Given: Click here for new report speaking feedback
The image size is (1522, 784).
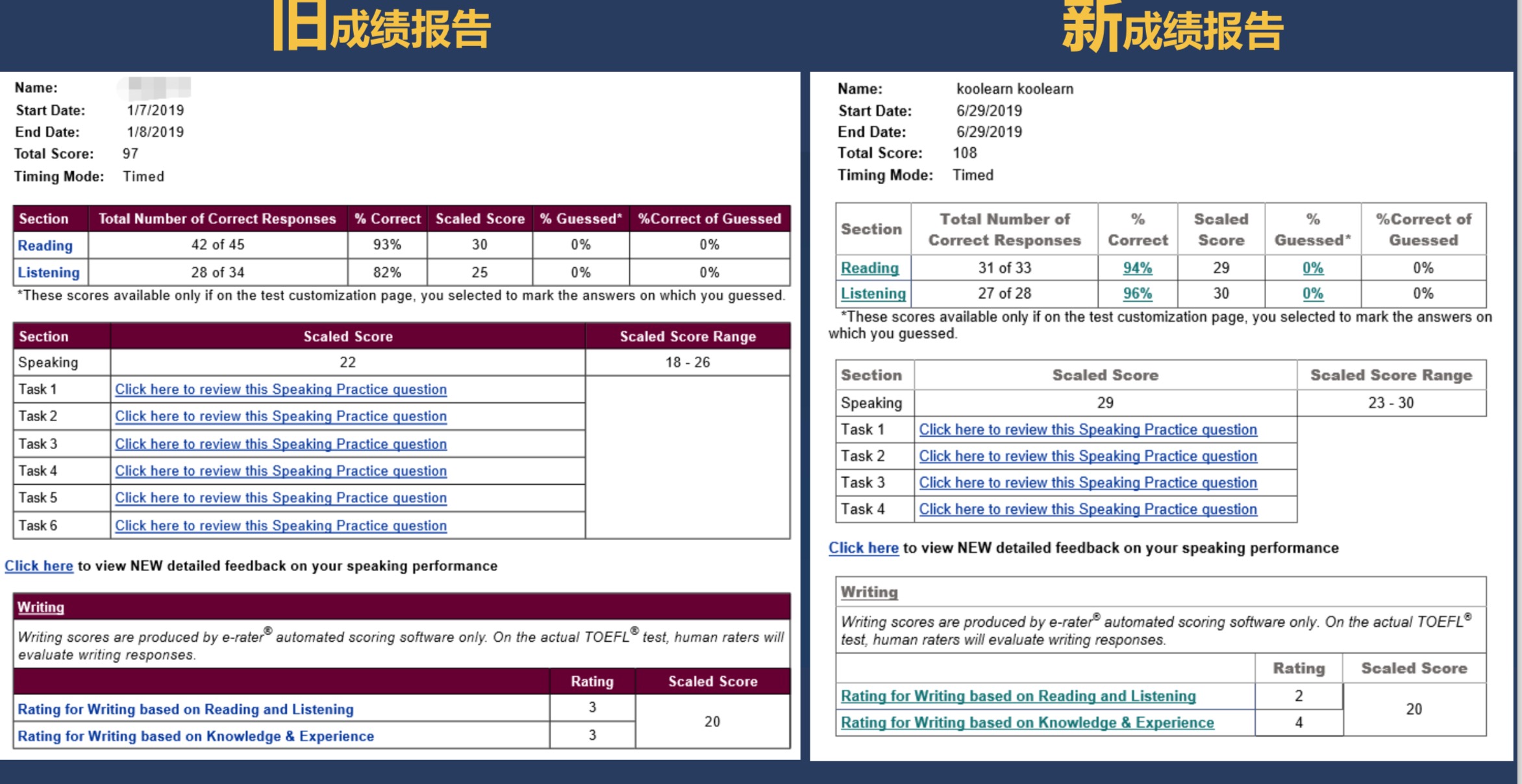Looking at the screenshot, I should (863, 548).
